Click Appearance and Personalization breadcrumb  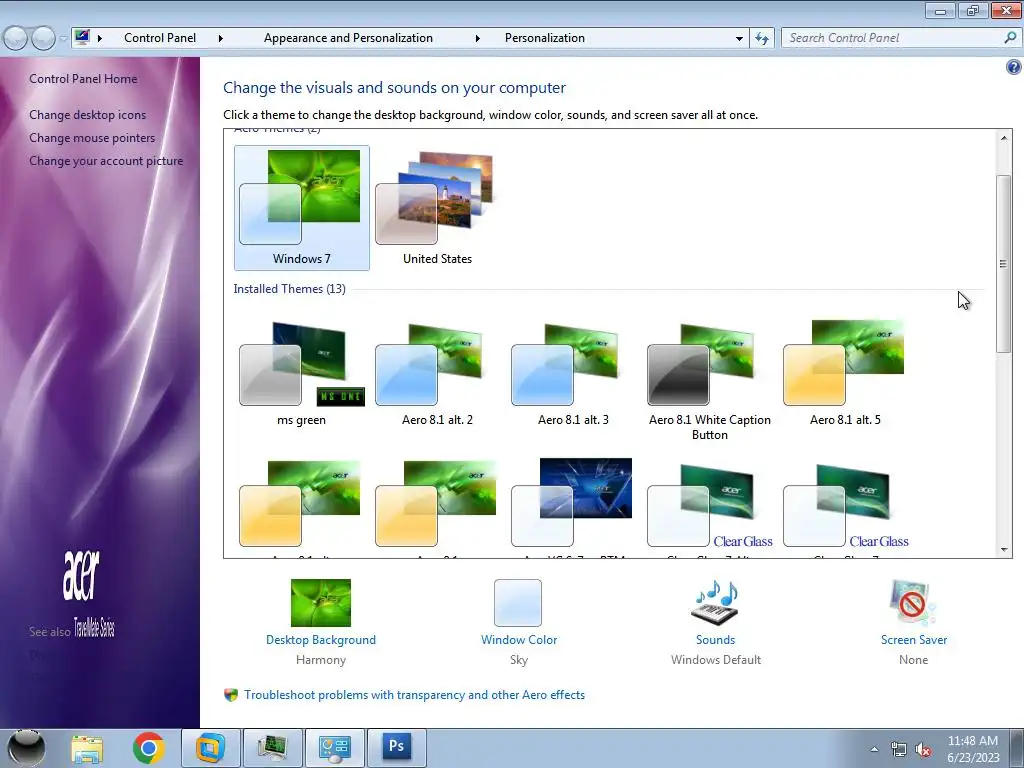[x=348, y=38]
